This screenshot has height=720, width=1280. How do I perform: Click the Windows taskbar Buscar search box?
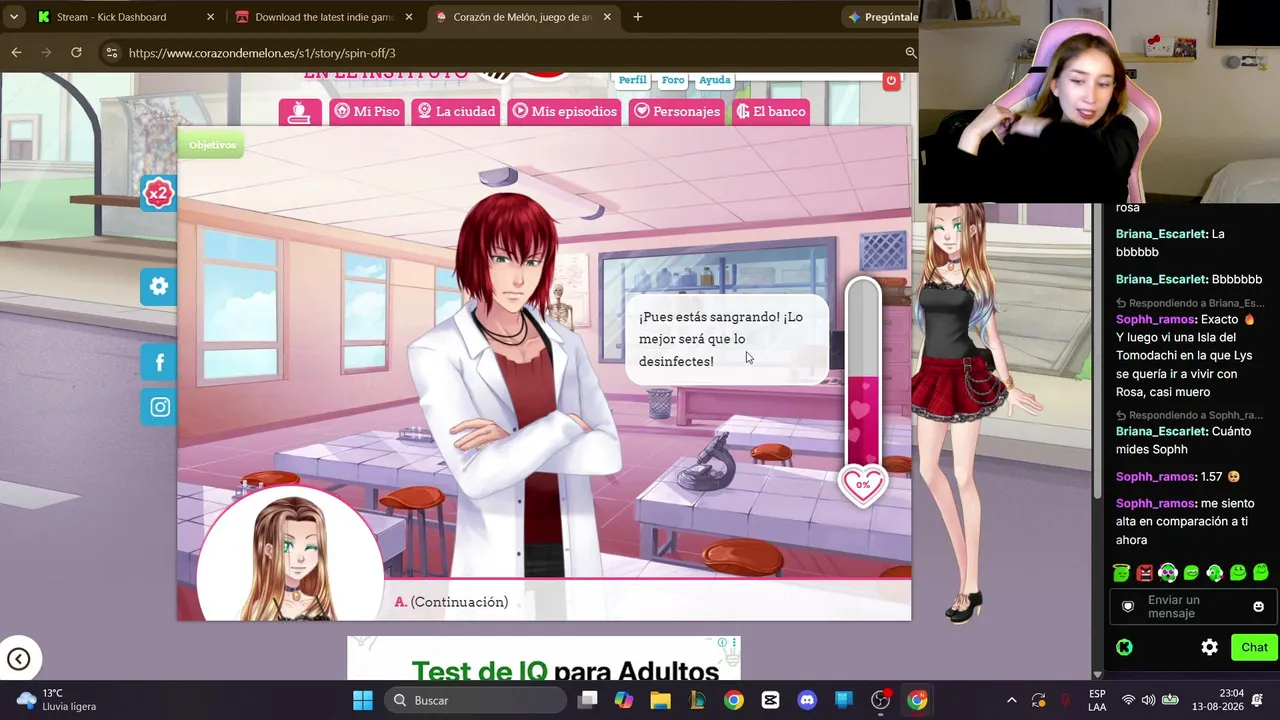pos(474,700)
